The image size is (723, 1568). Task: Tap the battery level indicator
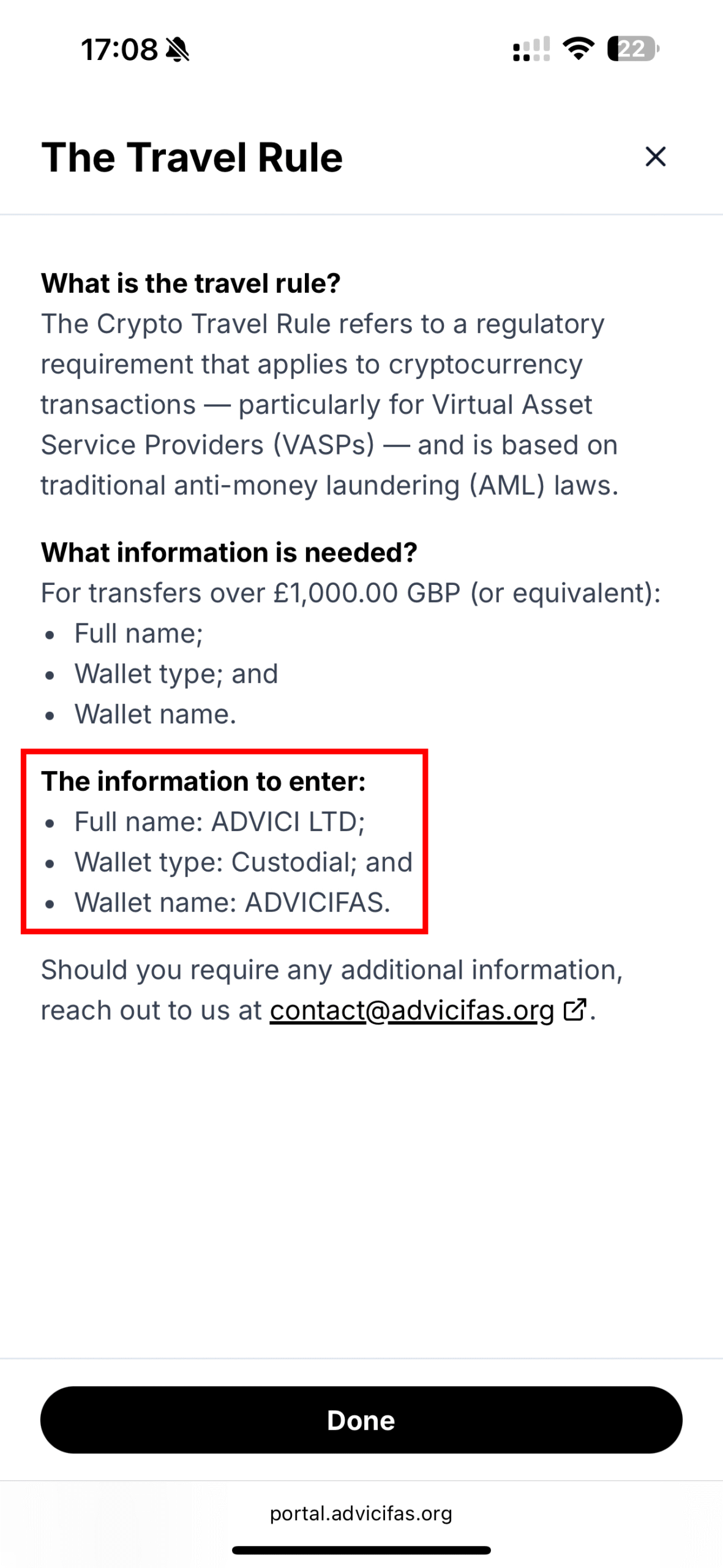pyautogui.click(x=632, y=48)
